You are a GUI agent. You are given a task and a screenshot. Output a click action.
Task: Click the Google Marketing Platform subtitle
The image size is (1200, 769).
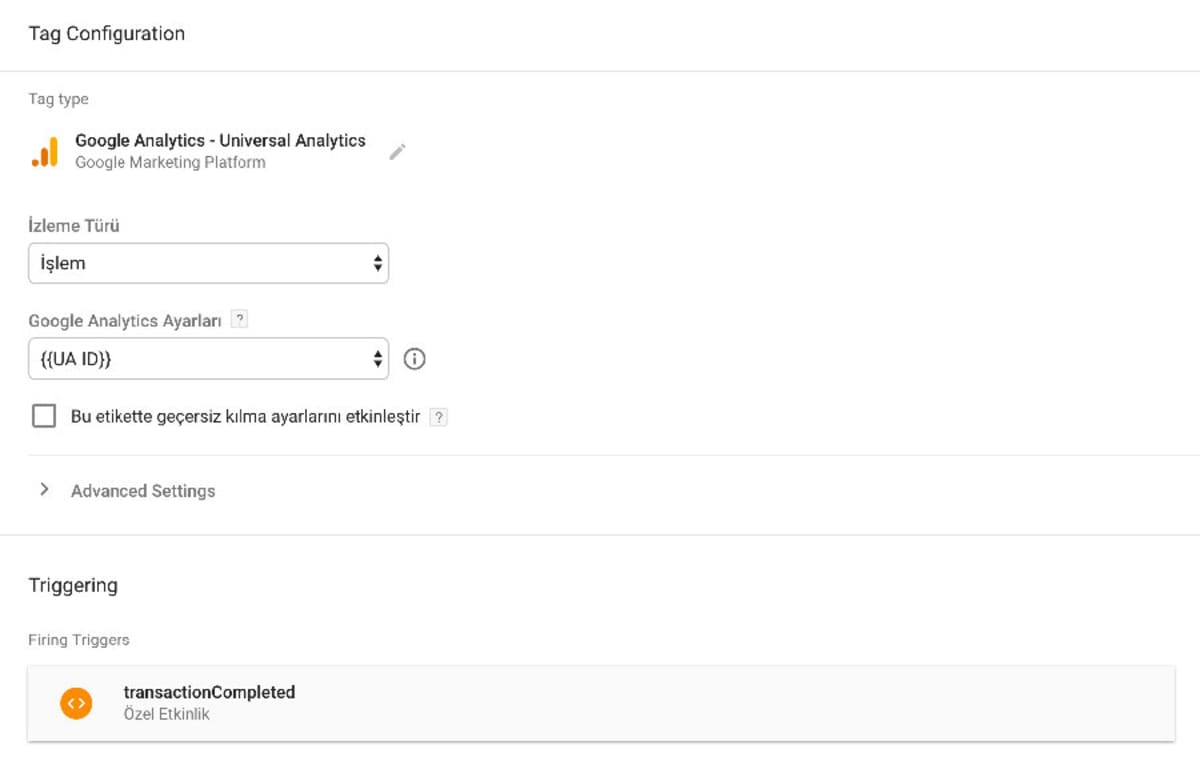[170, 163]
